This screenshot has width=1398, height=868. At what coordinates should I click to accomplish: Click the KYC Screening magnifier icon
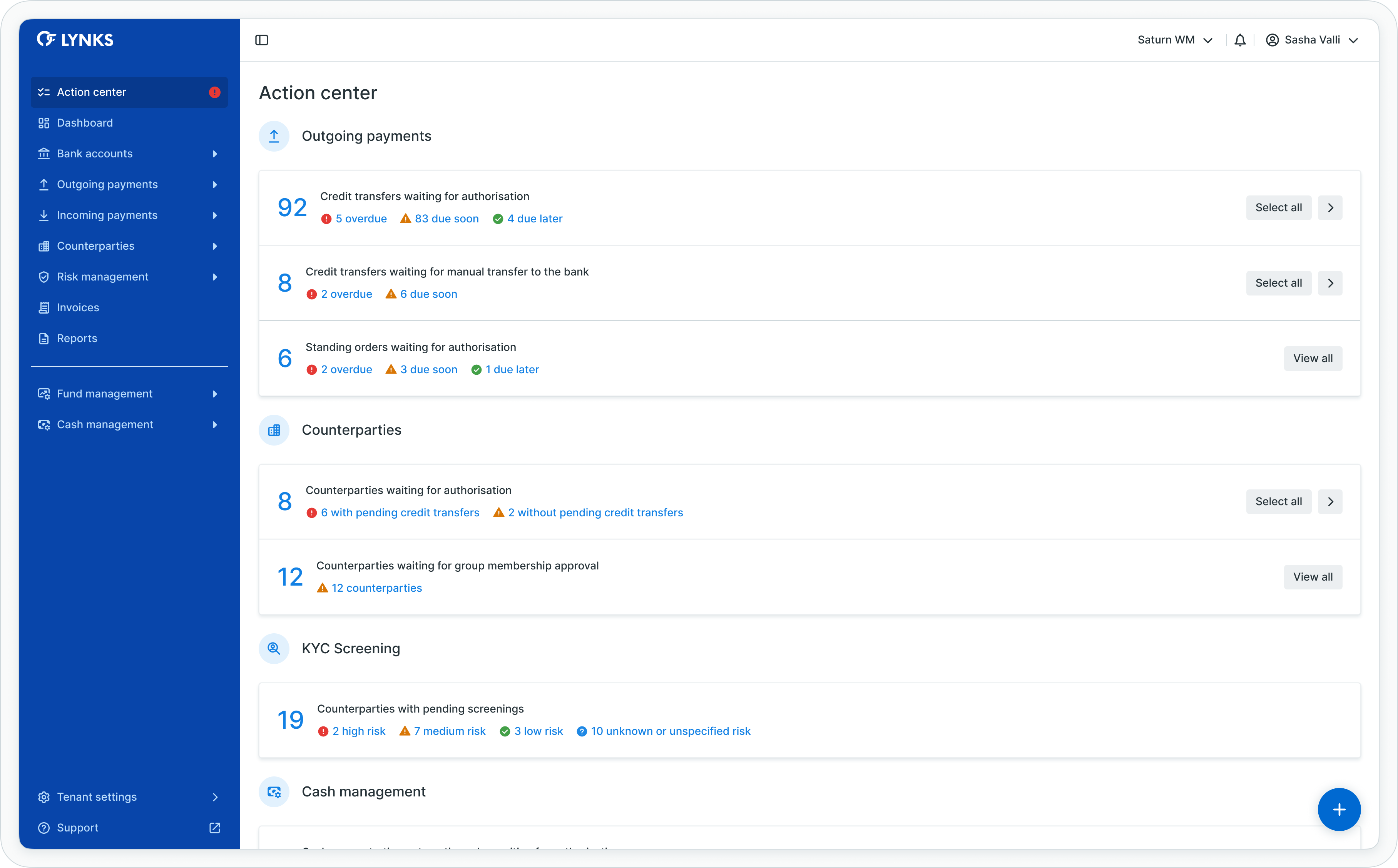pos(274,649)
